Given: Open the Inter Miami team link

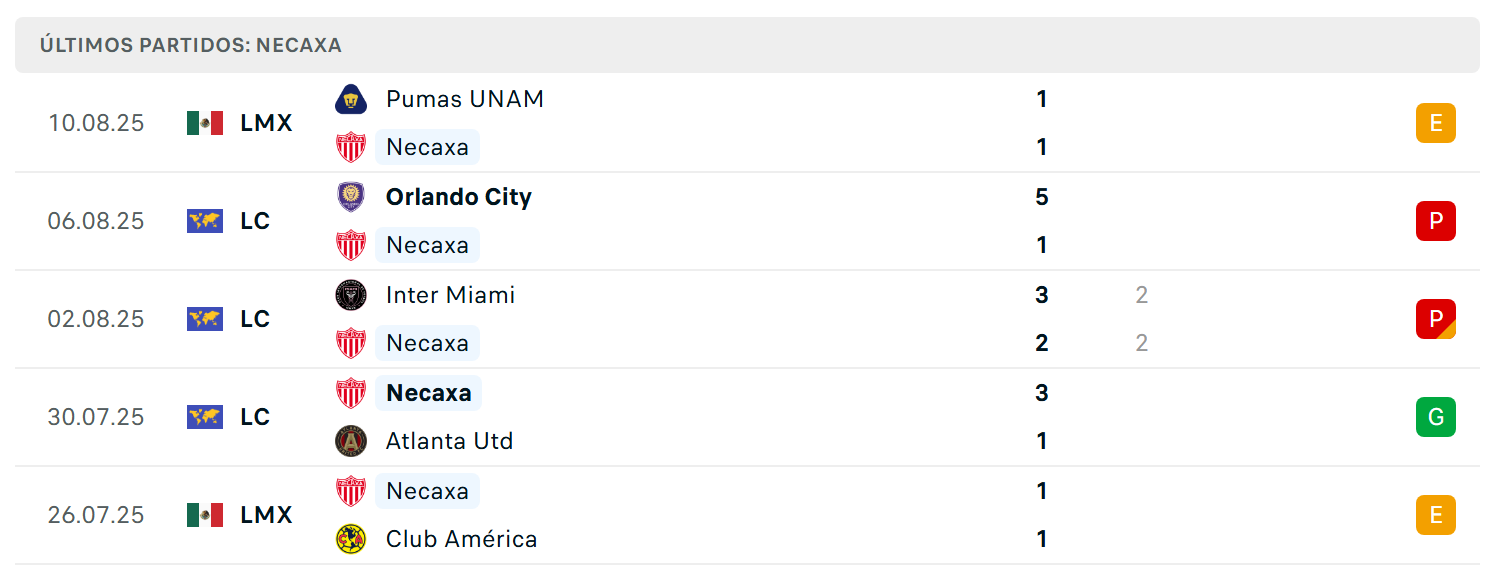Looking at the screenshot, I should pos(451,295).
